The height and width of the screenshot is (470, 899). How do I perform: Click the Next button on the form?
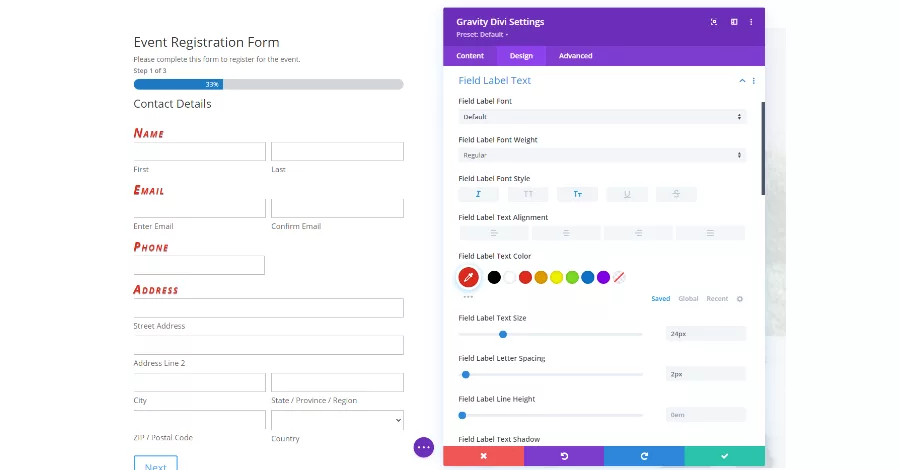pyautogui.click(x=155, y=463)
